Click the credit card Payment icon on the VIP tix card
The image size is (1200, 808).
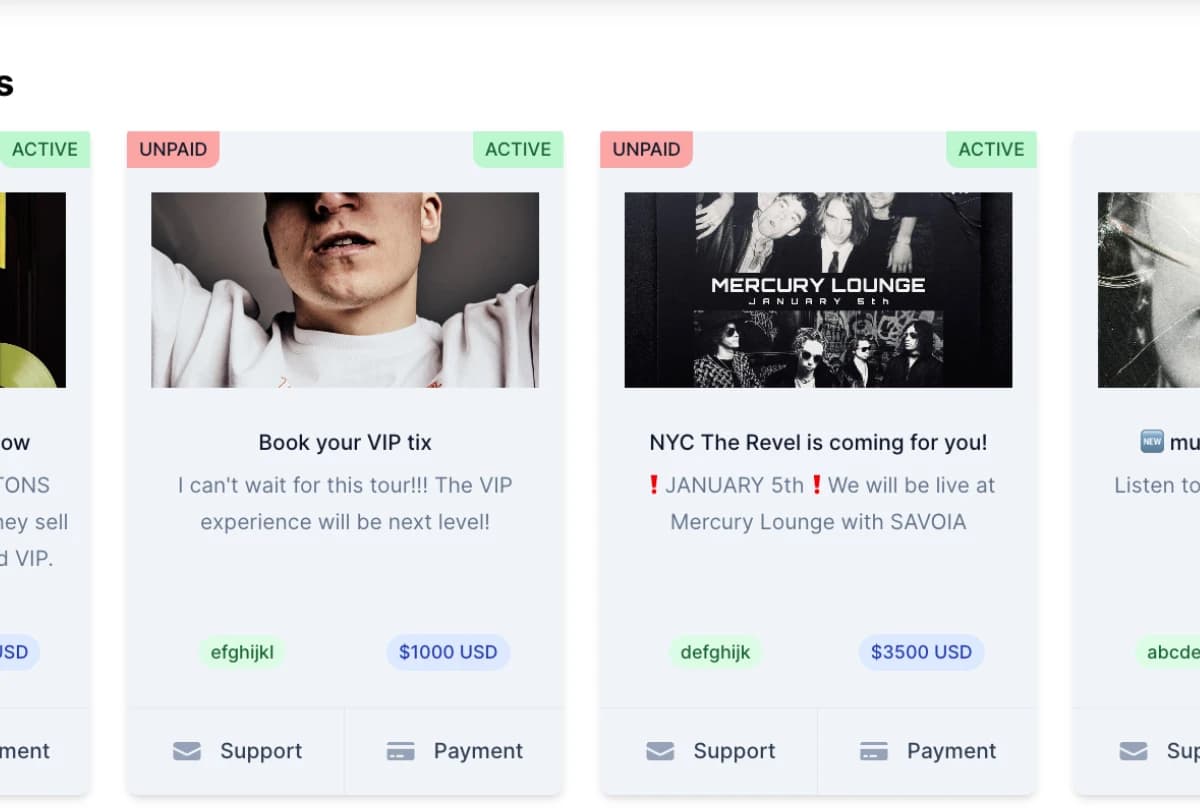click(x=402, y=750)
